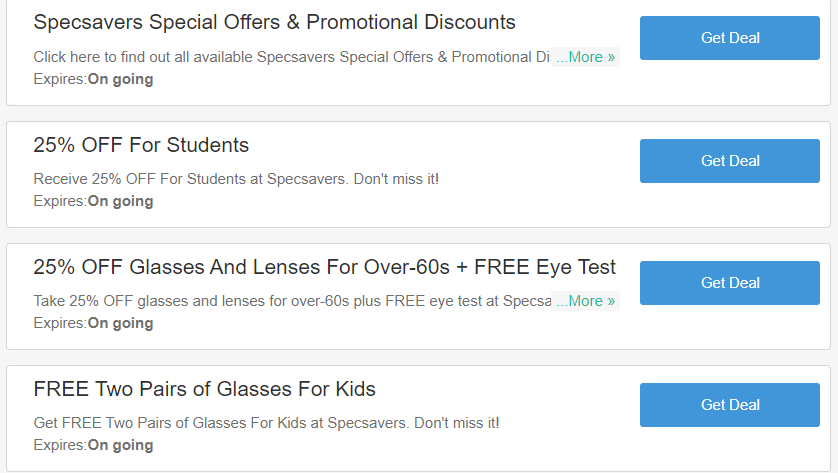Expand More link in Over-60s deal description
The width and height of the screenshot is (838, 473).
(x=586, y=301)
